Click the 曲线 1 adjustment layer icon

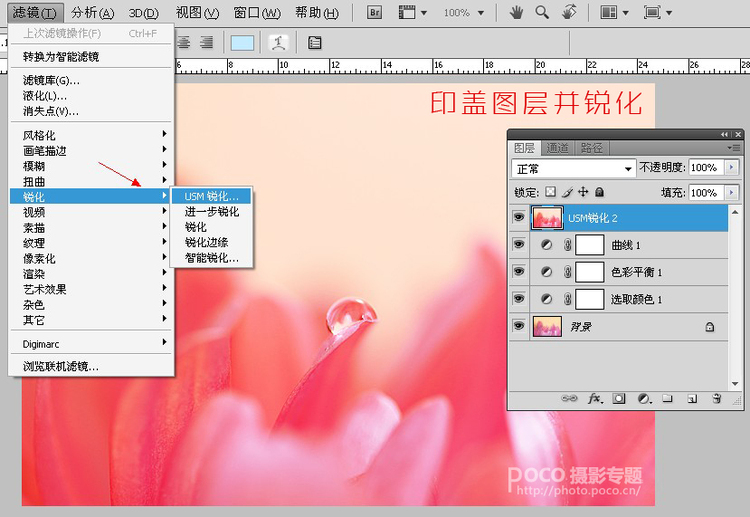(546, 245)
